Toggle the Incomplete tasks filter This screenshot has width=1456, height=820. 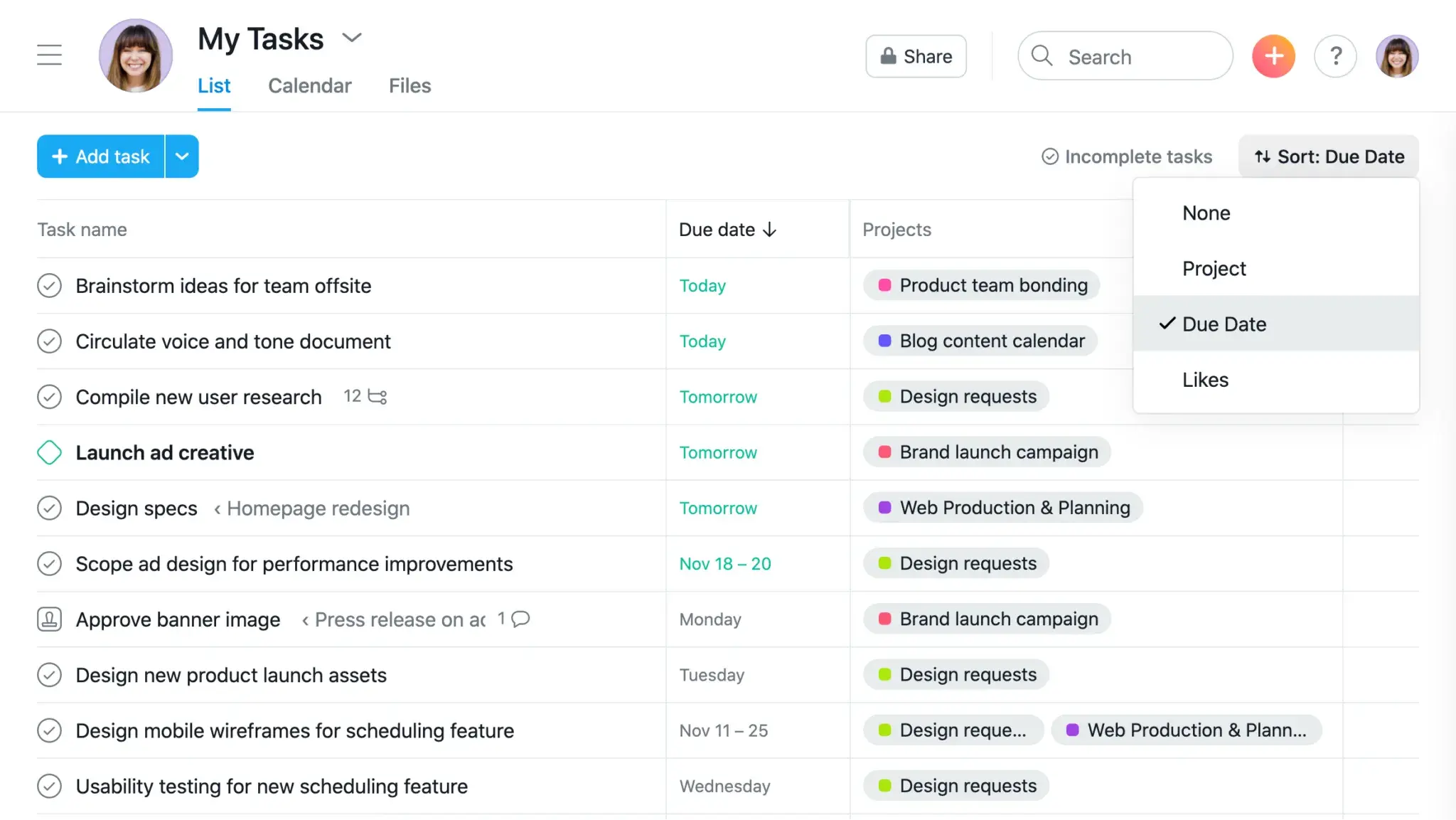click(x=1127, y=156)
